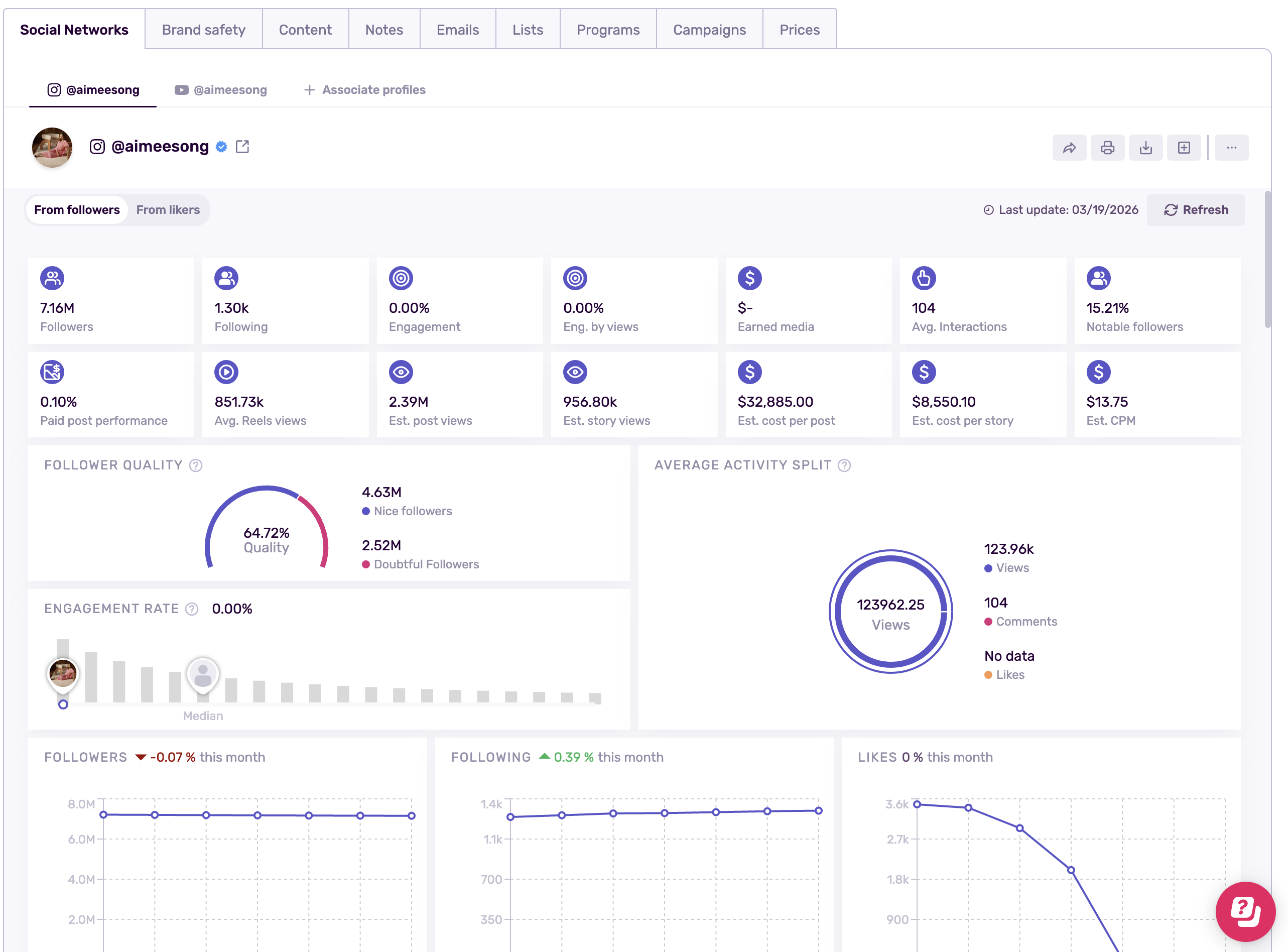Add the profile to a list
The width and height of the screenshot is (1288, 952).
tap(1184, 148)
